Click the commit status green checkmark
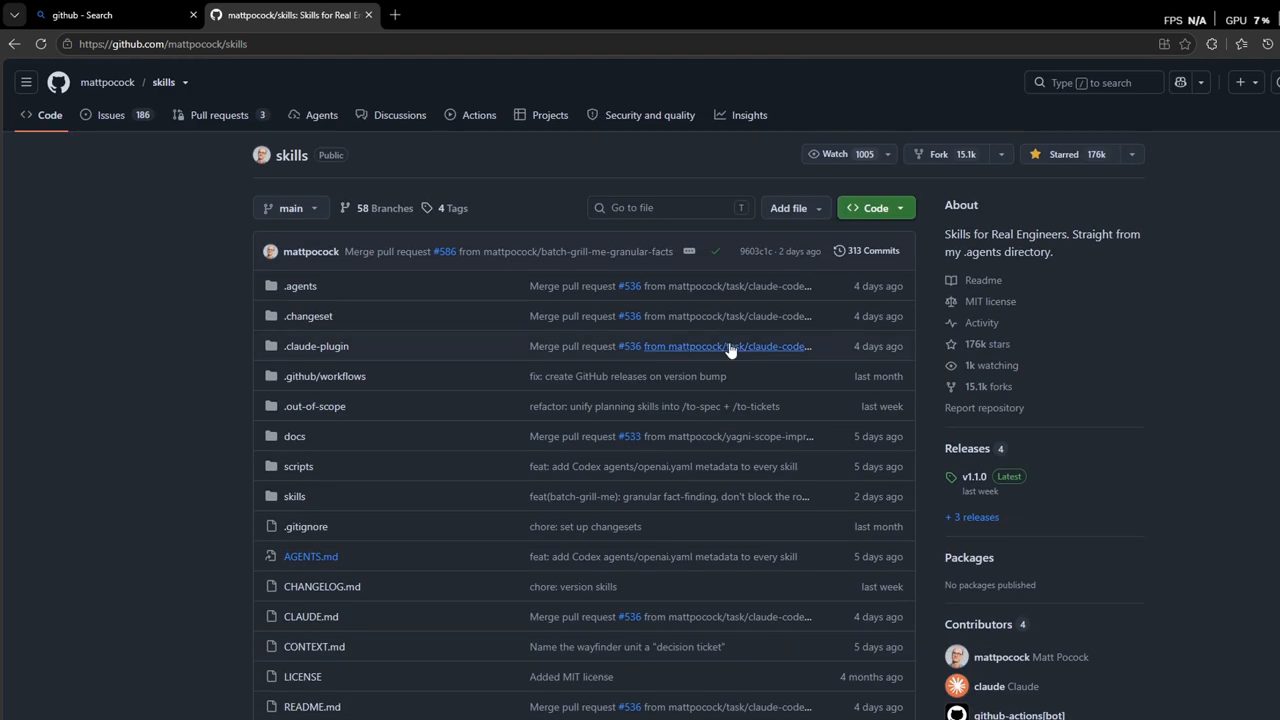This screenshot has height=720, width=1280. click(715, 251)
